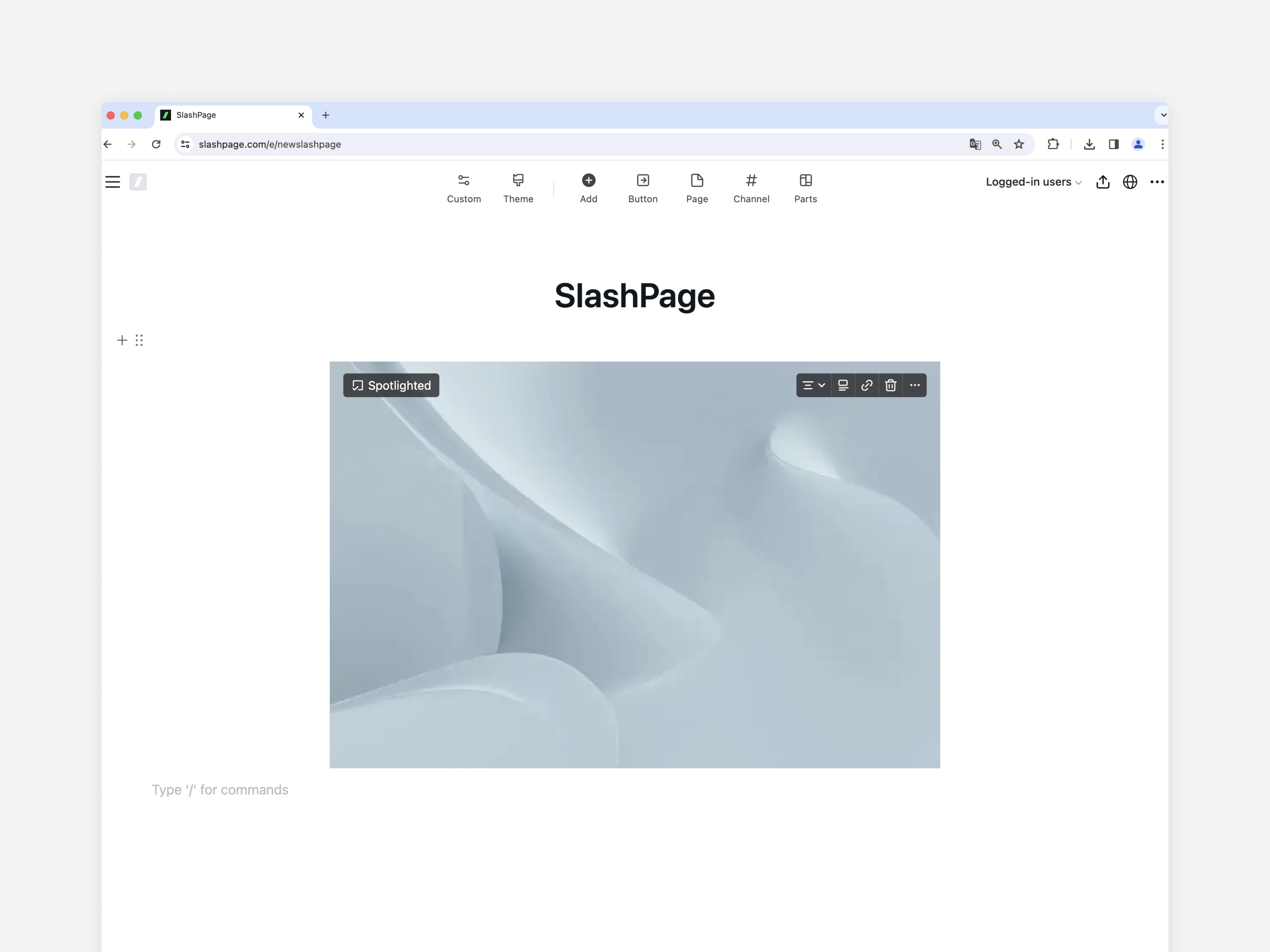
Task: Add link to the image
Action: [867, 385]
